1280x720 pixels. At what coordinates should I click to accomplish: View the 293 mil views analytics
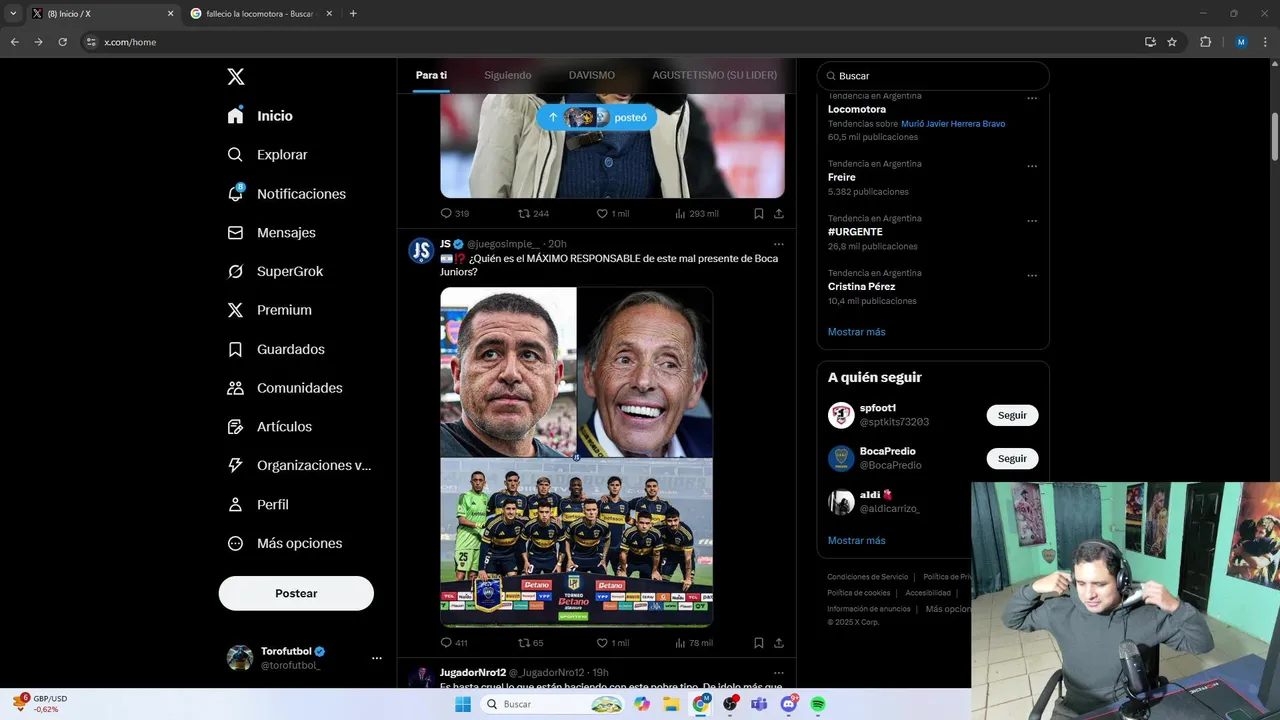click(x=697, y=213)
